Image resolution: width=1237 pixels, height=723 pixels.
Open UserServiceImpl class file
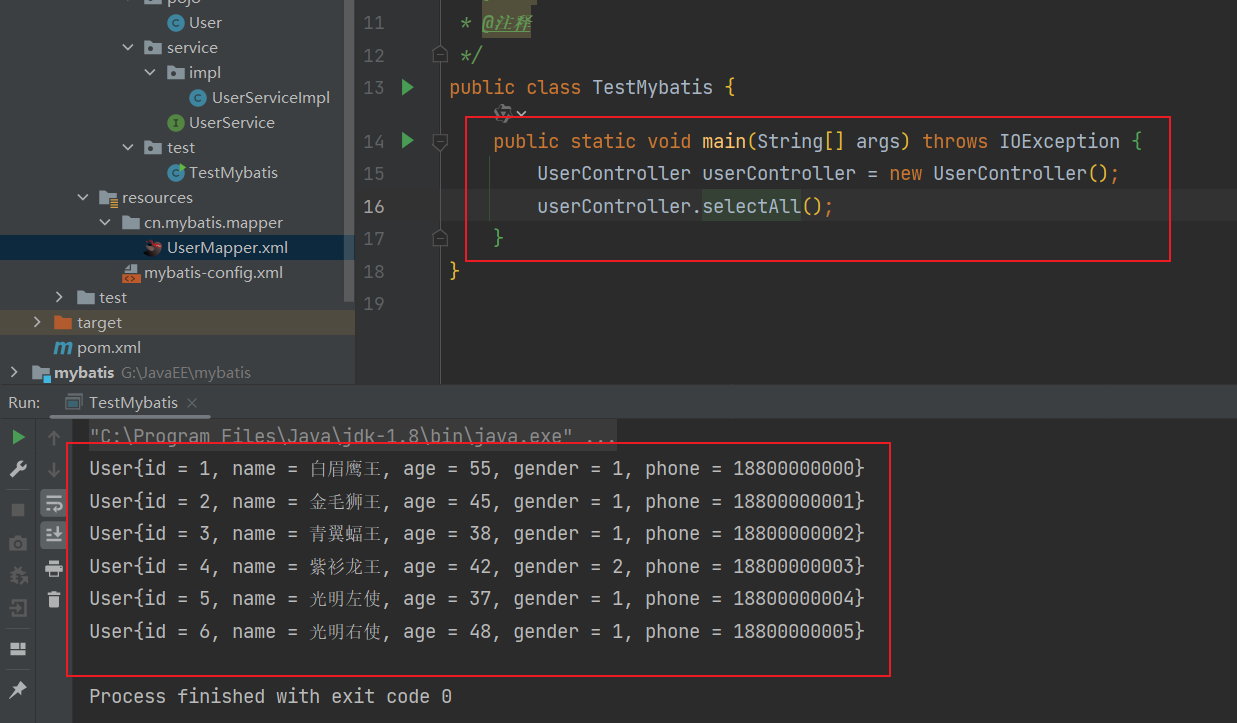pyautogui.click(x=270, y=97)
